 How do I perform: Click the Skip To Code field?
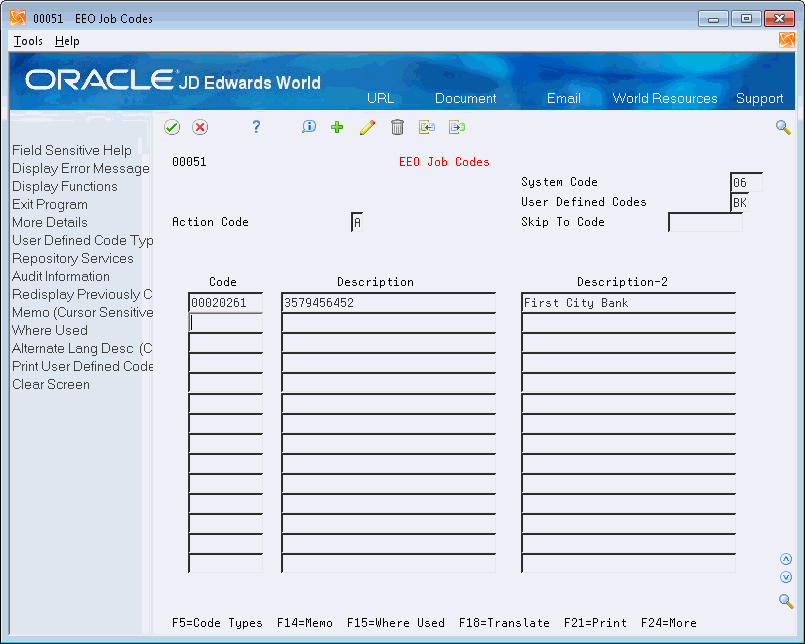(x=705, y=222)
